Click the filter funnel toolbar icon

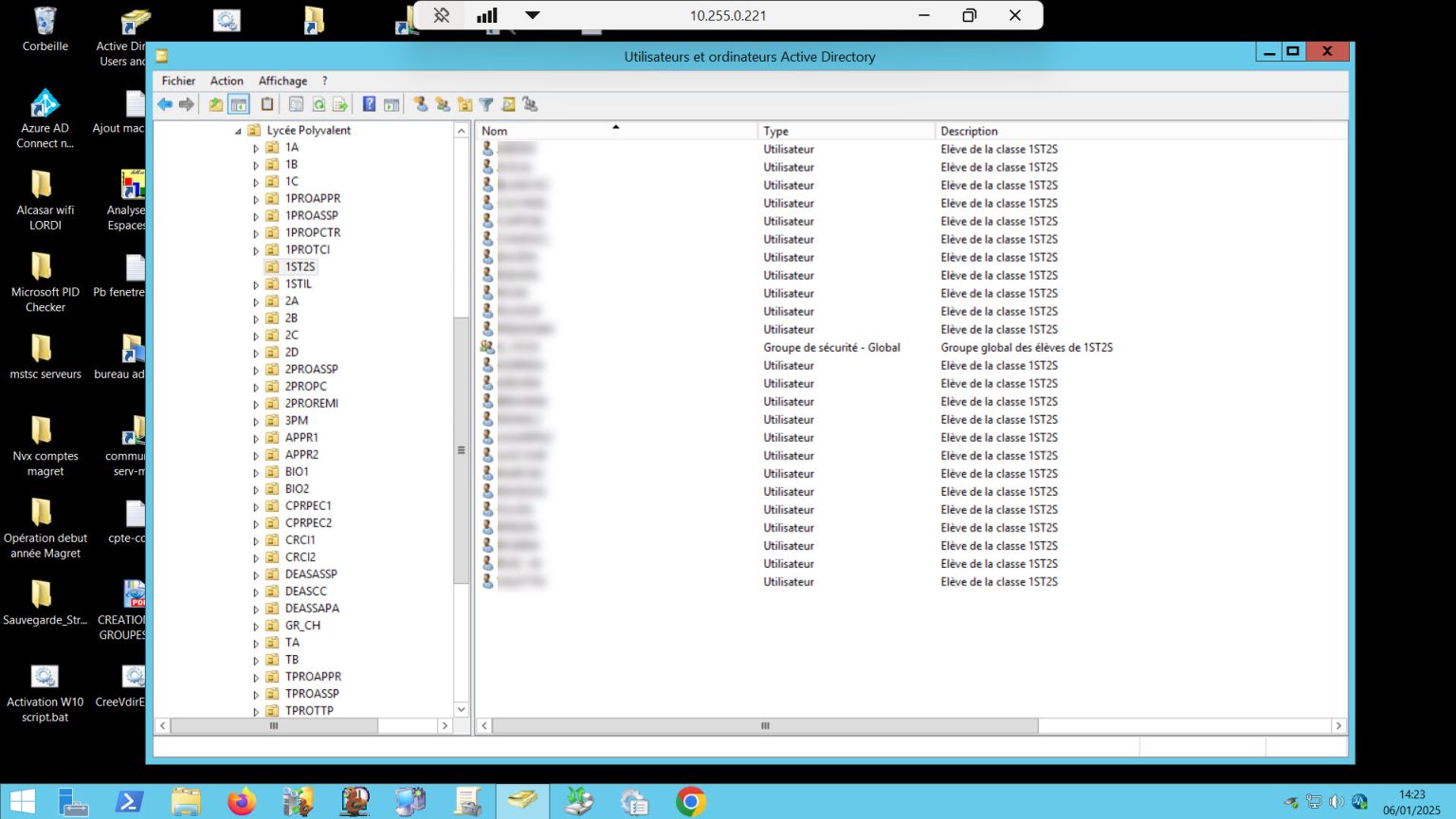tap(486, 104)
